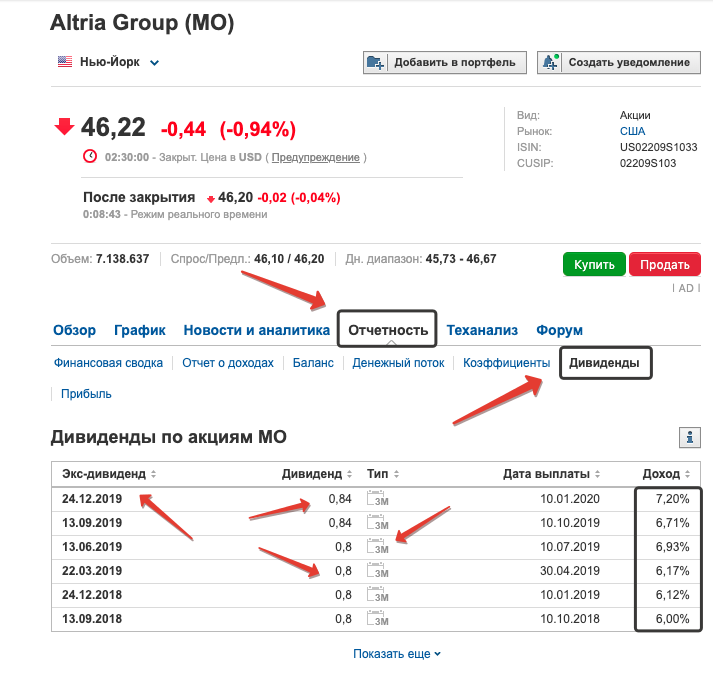The width and height of the screenshot is (713, 675).
Task: Expand Показать еще to load more dividends
Action: (x=397, y=654)
